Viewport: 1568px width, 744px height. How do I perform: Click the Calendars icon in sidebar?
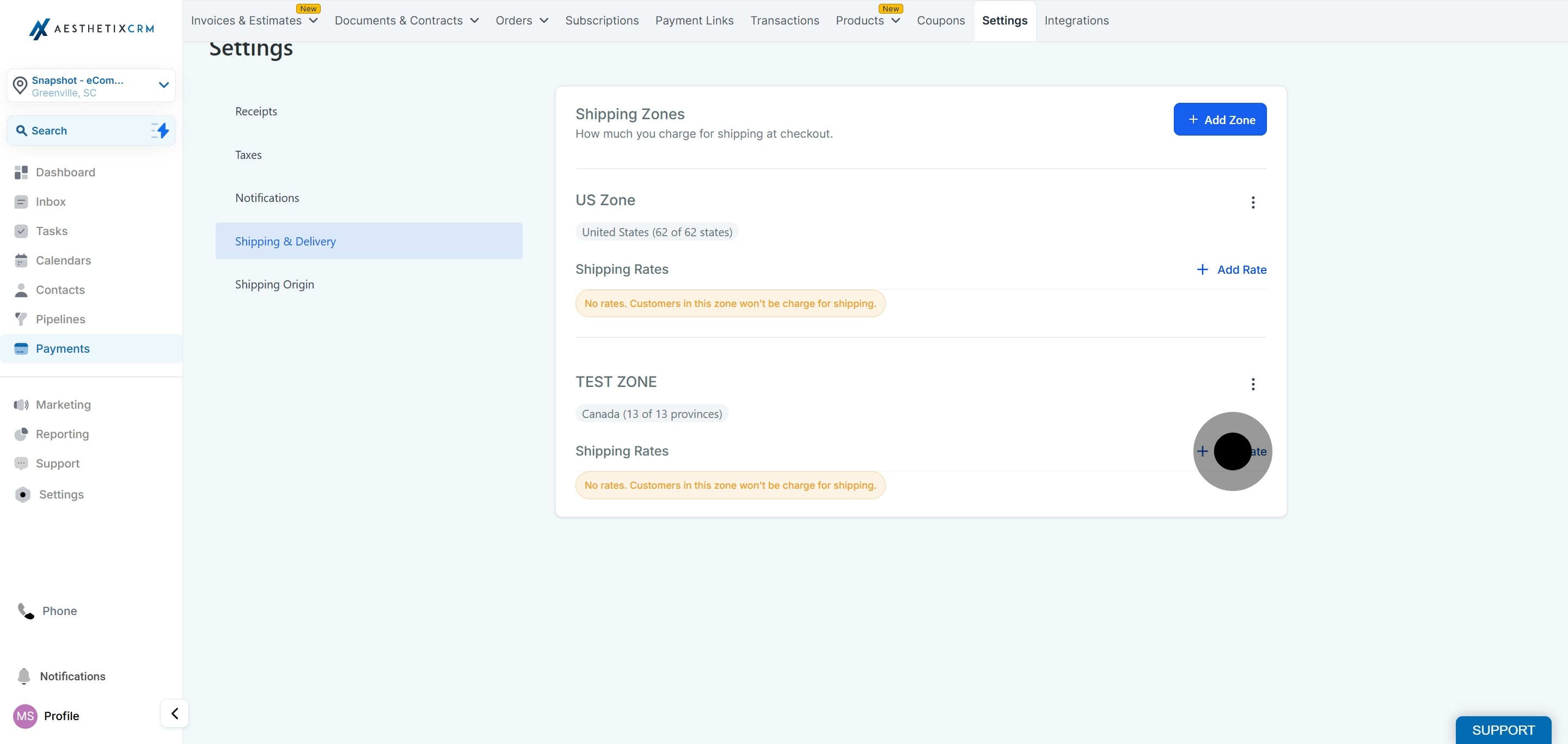click(21, 260)
